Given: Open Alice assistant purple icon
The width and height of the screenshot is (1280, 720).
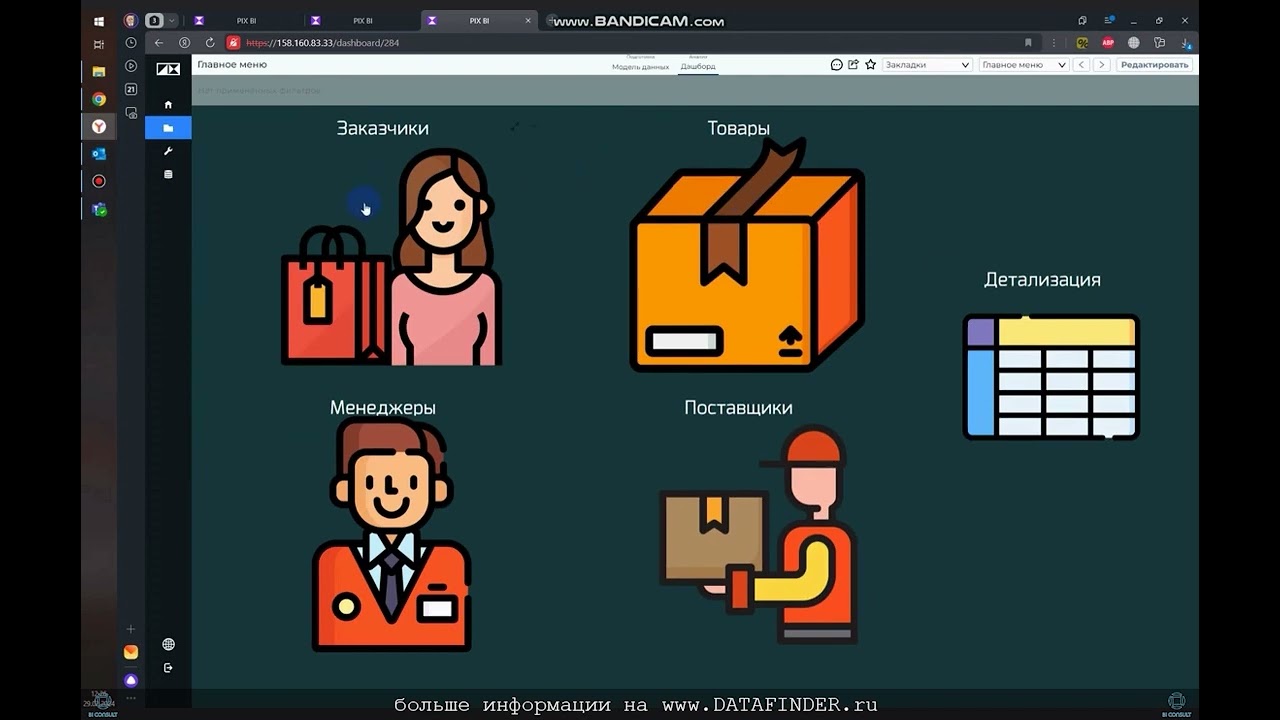Looking at the screenshot, I should click(131, 680).
